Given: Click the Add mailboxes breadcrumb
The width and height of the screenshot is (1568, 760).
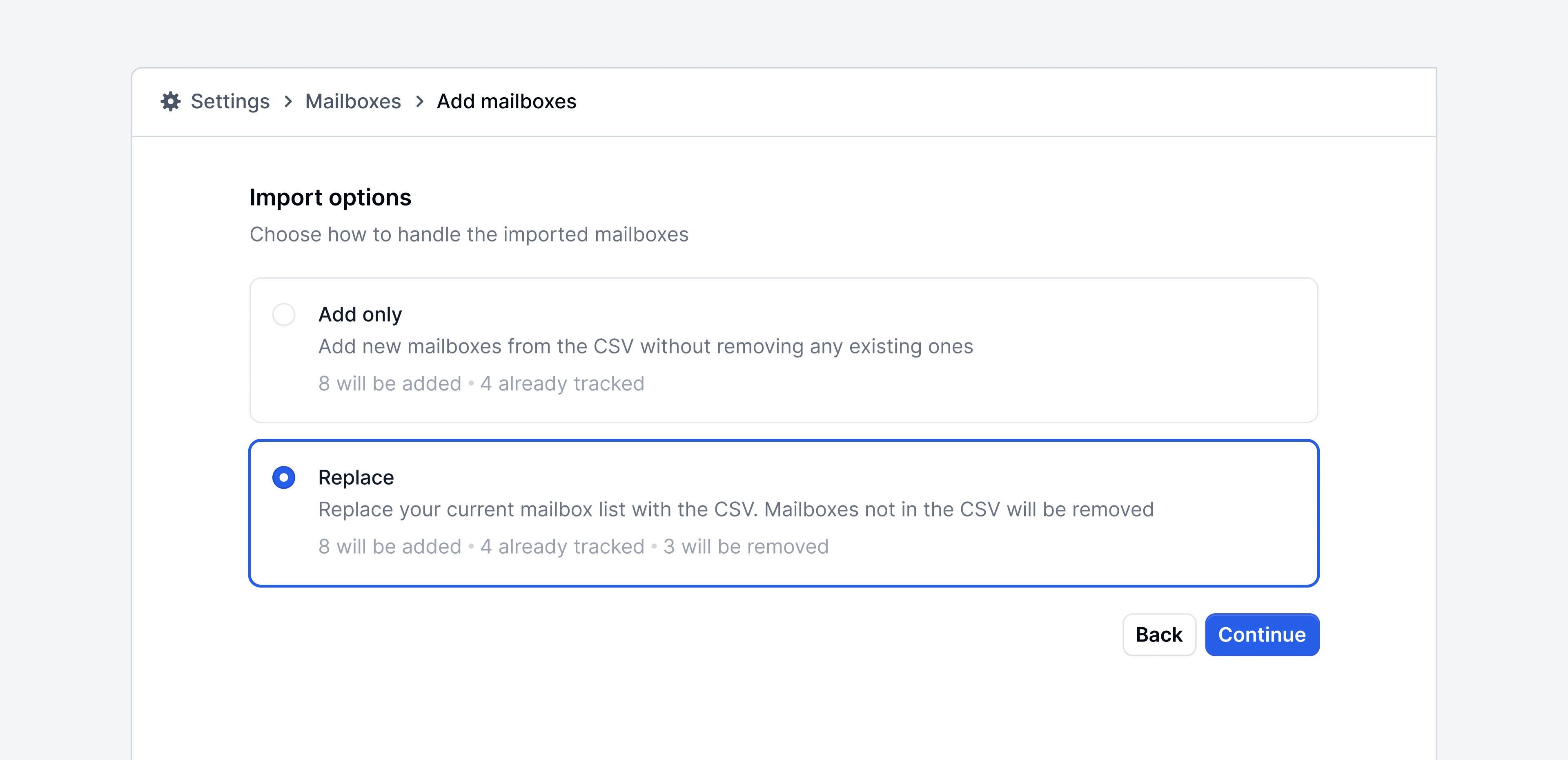Looking at the screenshot, I should [506, 101].
